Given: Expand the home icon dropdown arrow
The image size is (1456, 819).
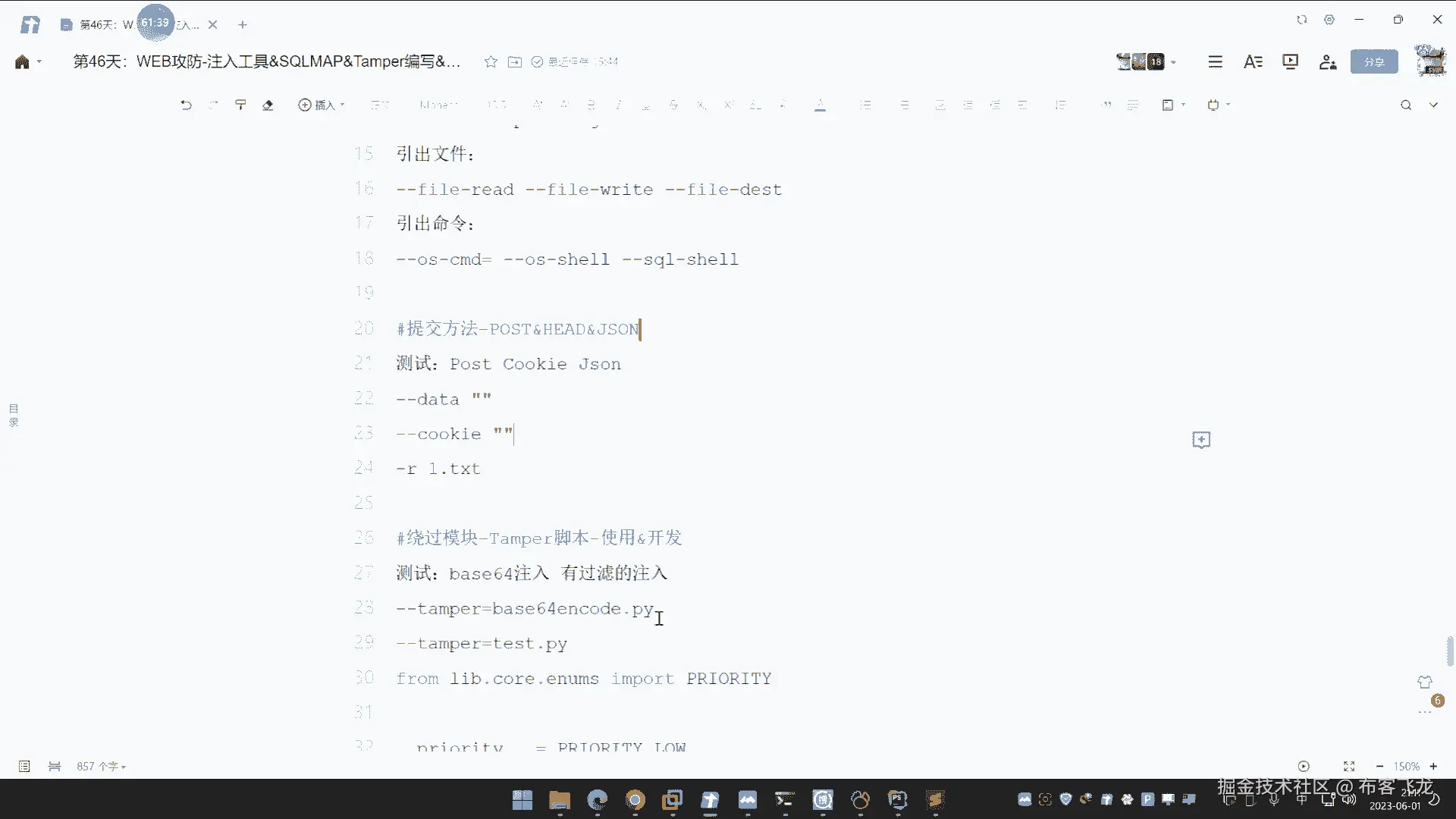Looking at the screenshot, I should point(39,62).
